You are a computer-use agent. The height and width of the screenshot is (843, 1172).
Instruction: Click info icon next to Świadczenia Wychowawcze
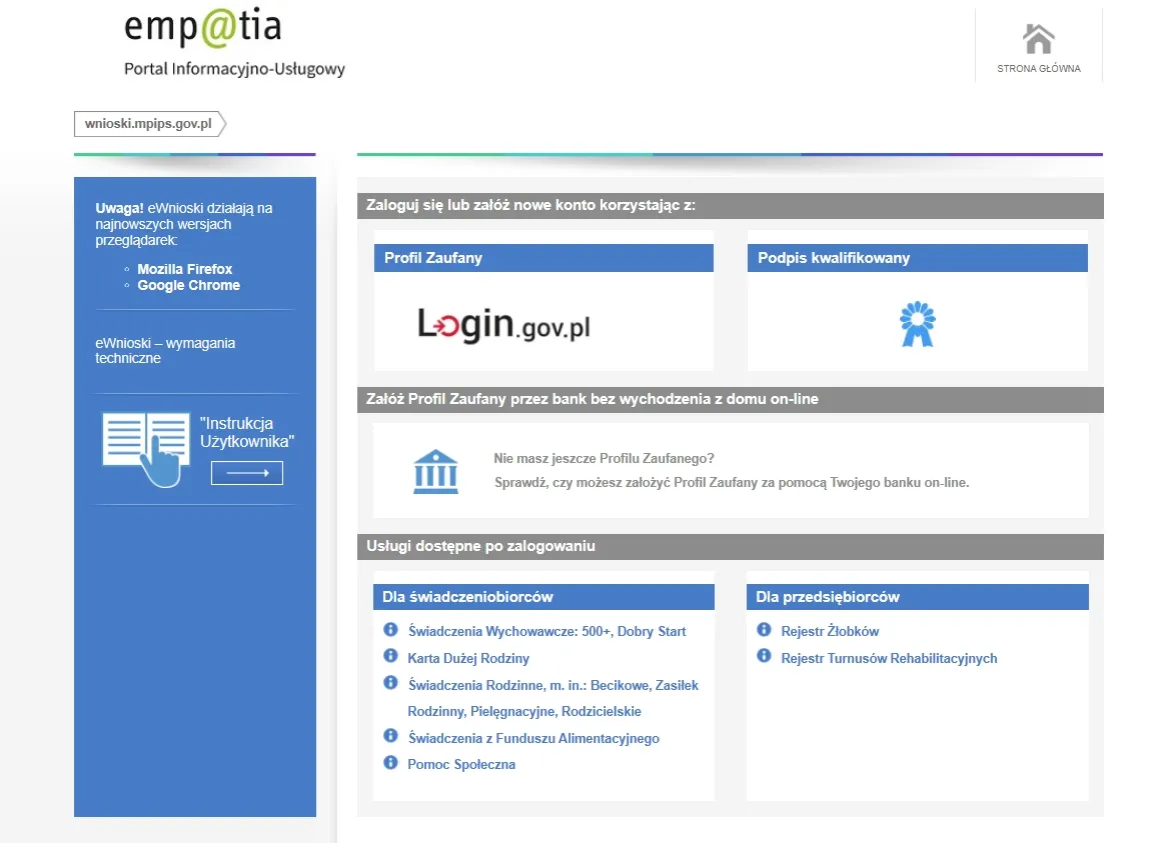391,630
